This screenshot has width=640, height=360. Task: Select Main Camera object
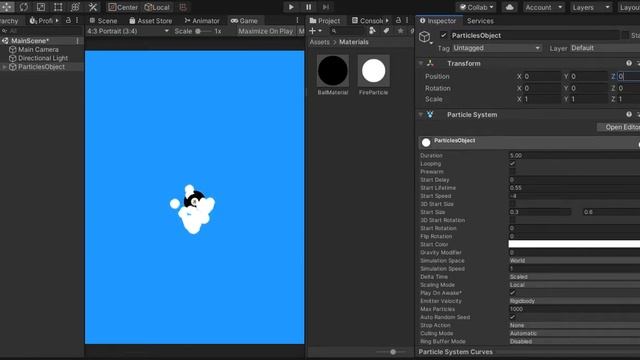tap(38, 49)
